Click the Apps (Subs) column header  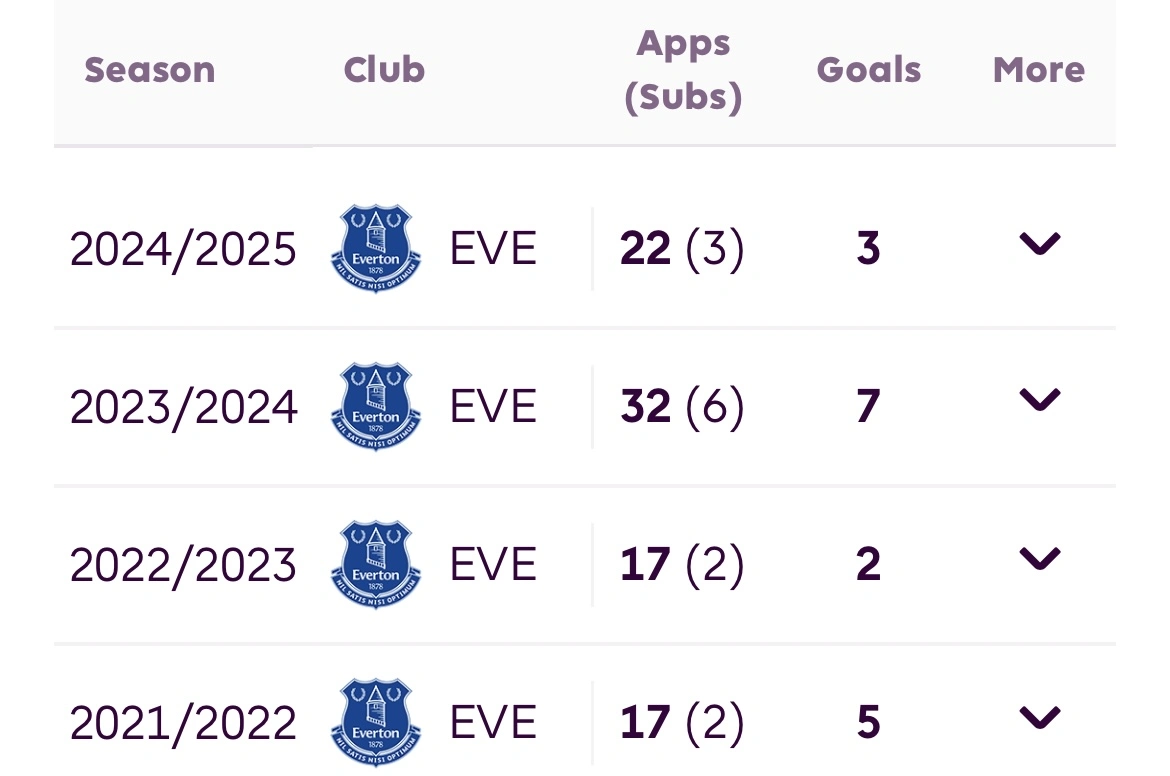684,70
